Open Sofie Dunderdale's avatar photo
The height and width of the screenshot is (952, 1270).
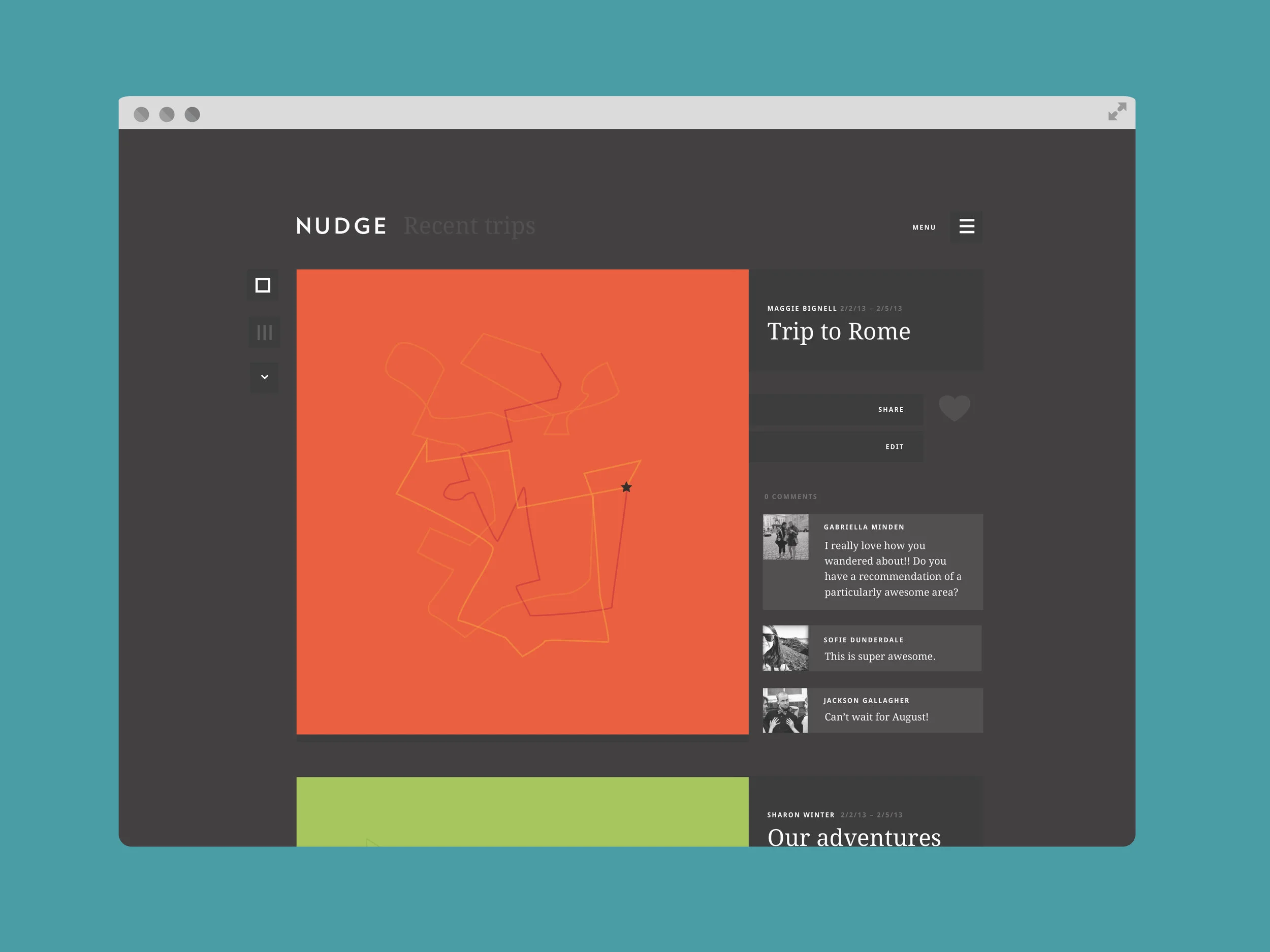coord(785,648)
